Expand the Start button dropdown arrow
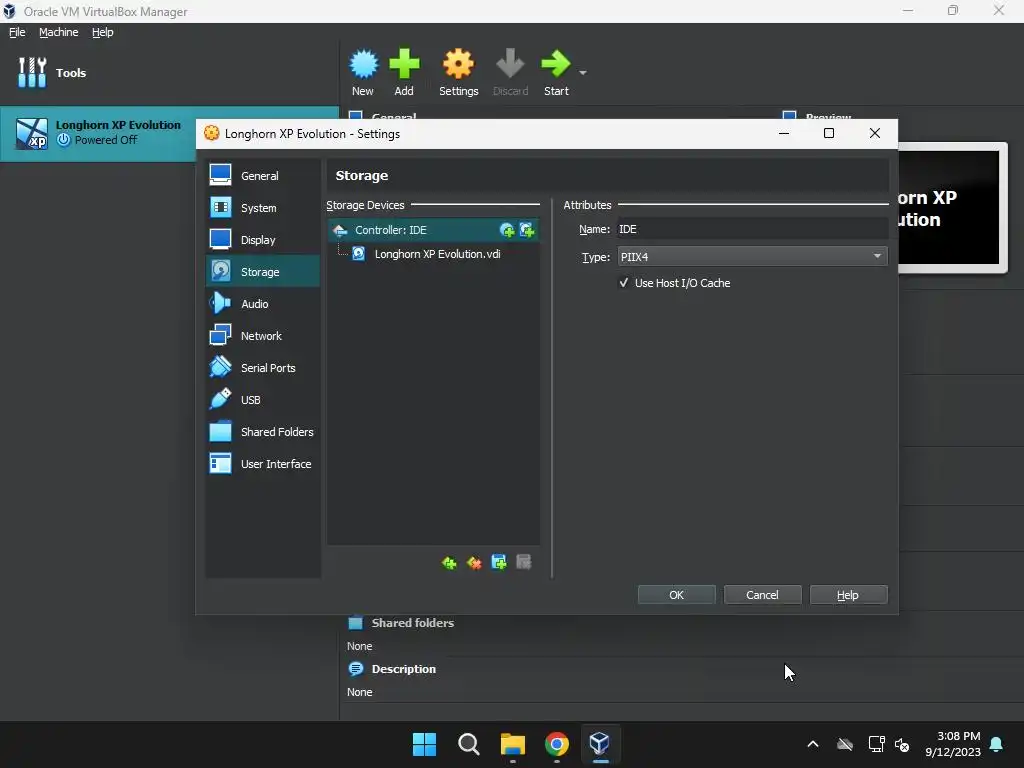This screenshot has height=768, width=1024. (583, 72)
